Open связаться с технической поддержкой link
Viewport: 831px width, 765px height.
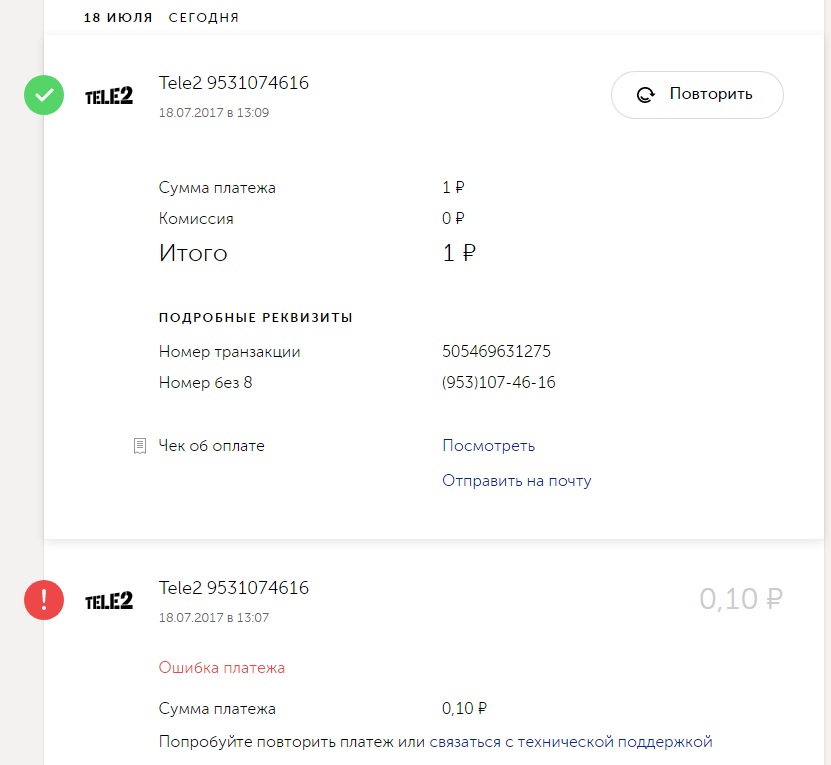pos(570,742)
